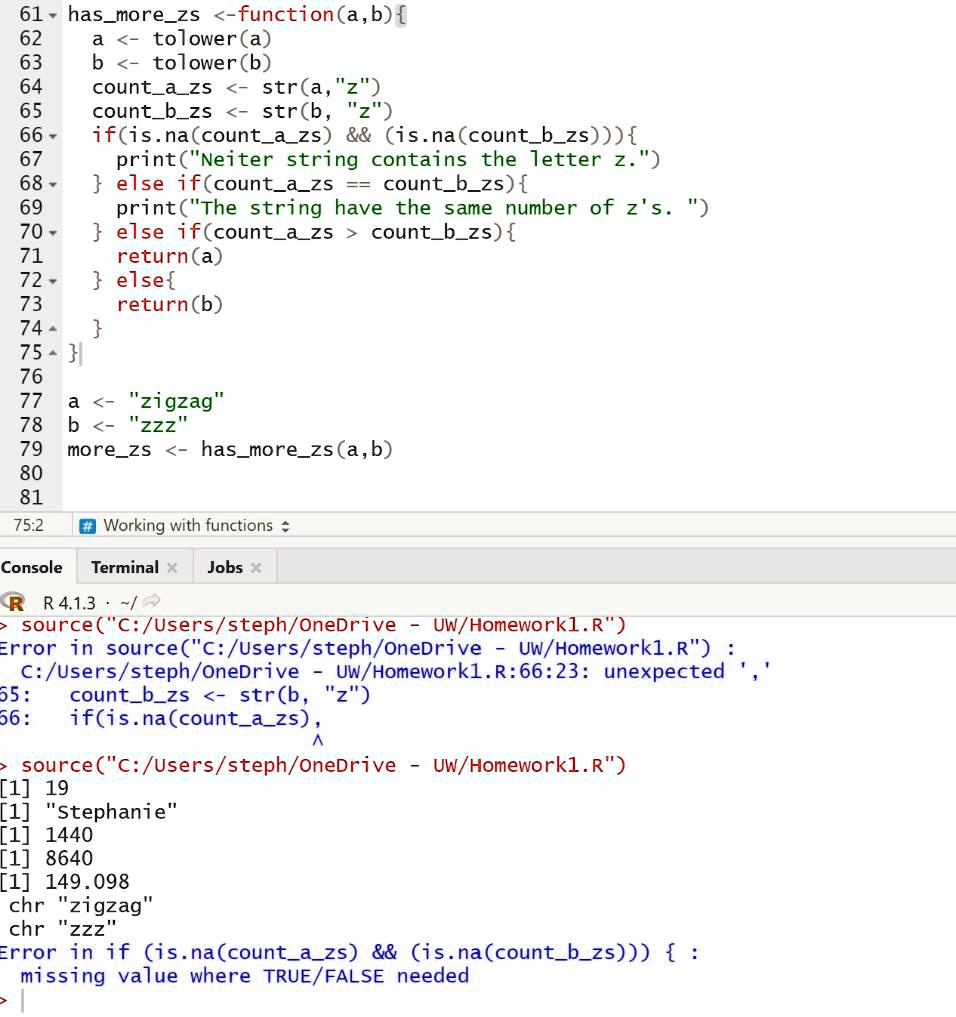956x1017 pixels.
Task: Click the closing fold marker on line 75
Action: pyautogui.click(x=53, y=353)
